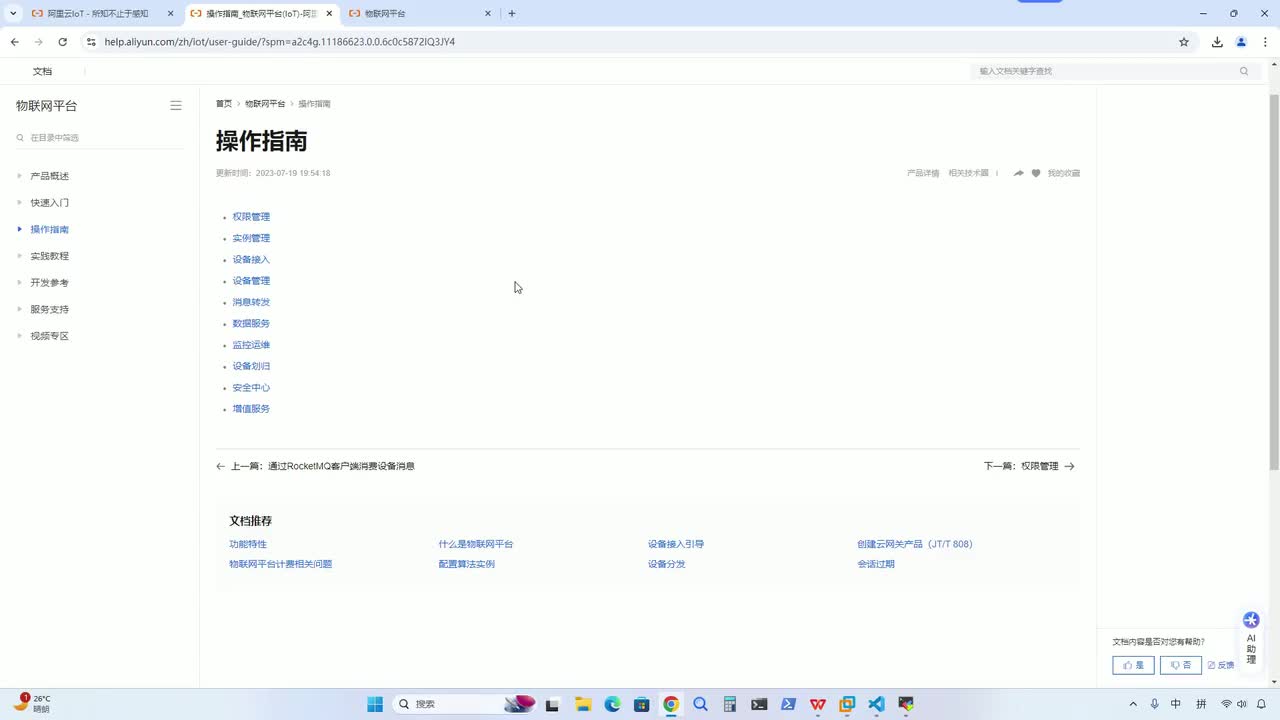Toggle 中 input language indicator

(1176, 704)
